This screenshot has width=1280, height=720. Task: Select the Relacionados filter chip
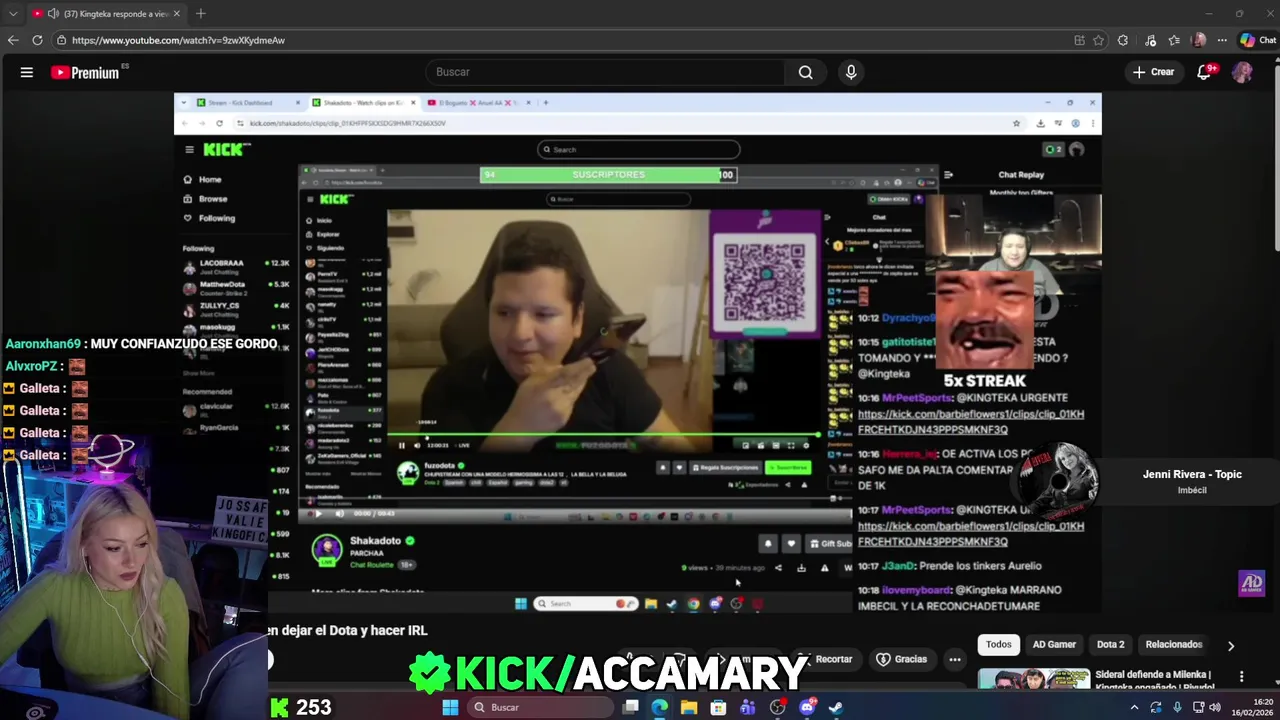tap(1174, 644)
